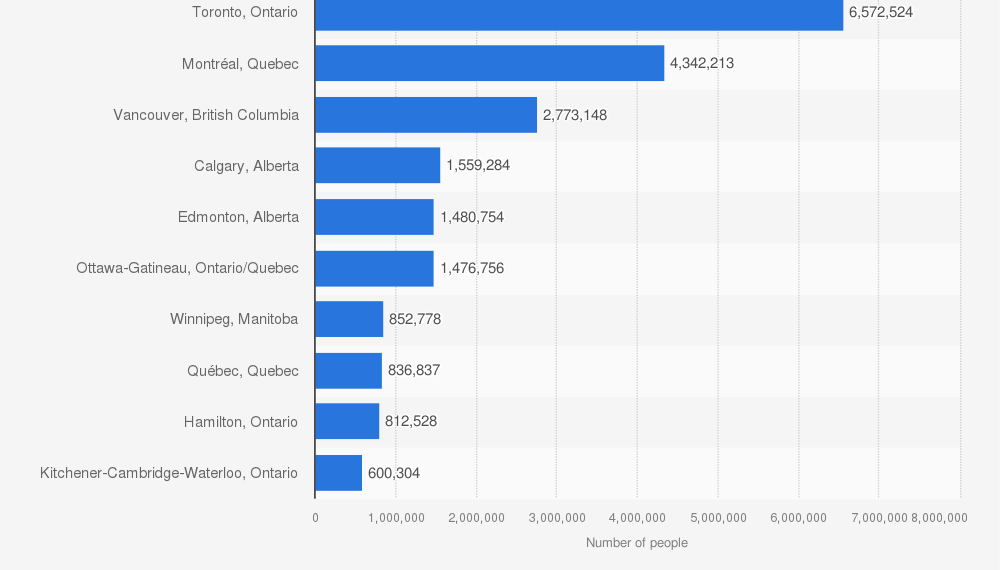This screenshot has height=570, width=1000.
Task: Select the Kitchener-Cambridge-Waterloo bar
Action: click(338, 473)
